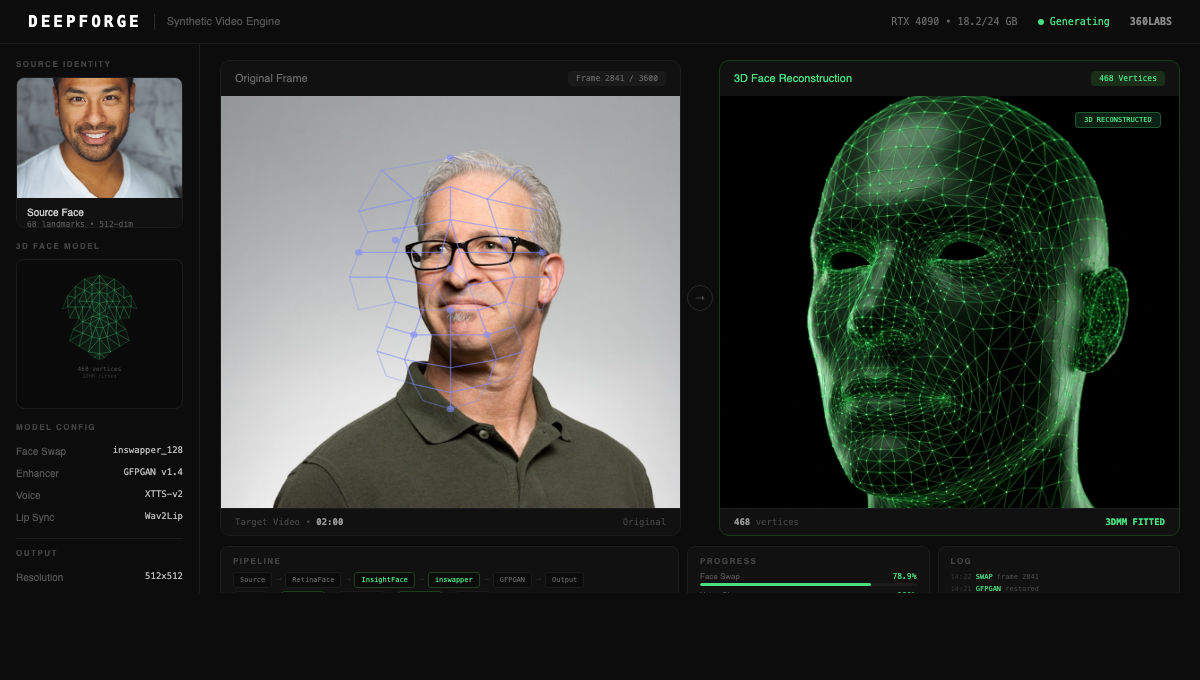Click the 468 Vertices badge

[1128, 78]
